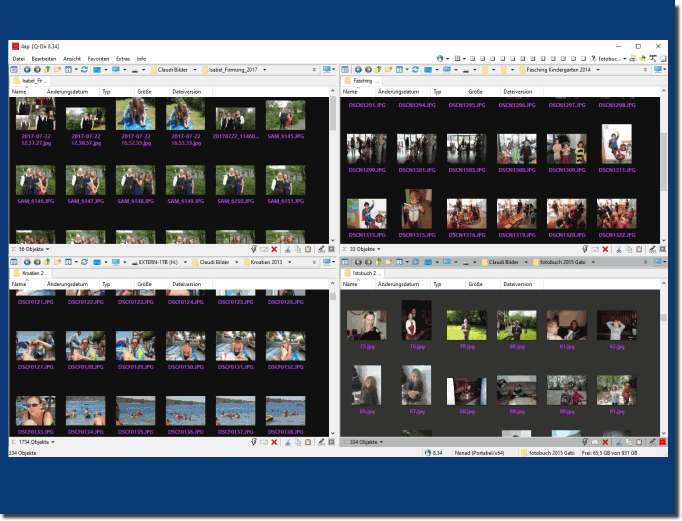The width and height of the screenshot is (682, 521).
Task: Cut selection in the 56 Objekte pane
Action: (288, 249)
